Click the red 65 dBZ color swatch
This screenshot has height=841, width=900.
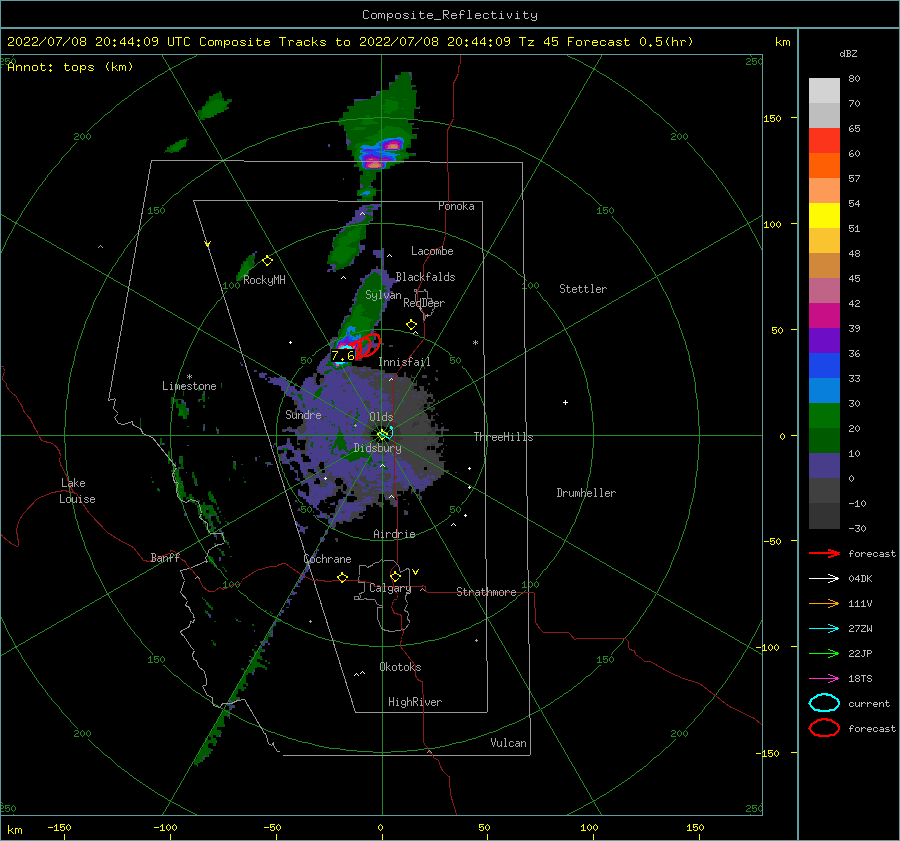(824, 141)
